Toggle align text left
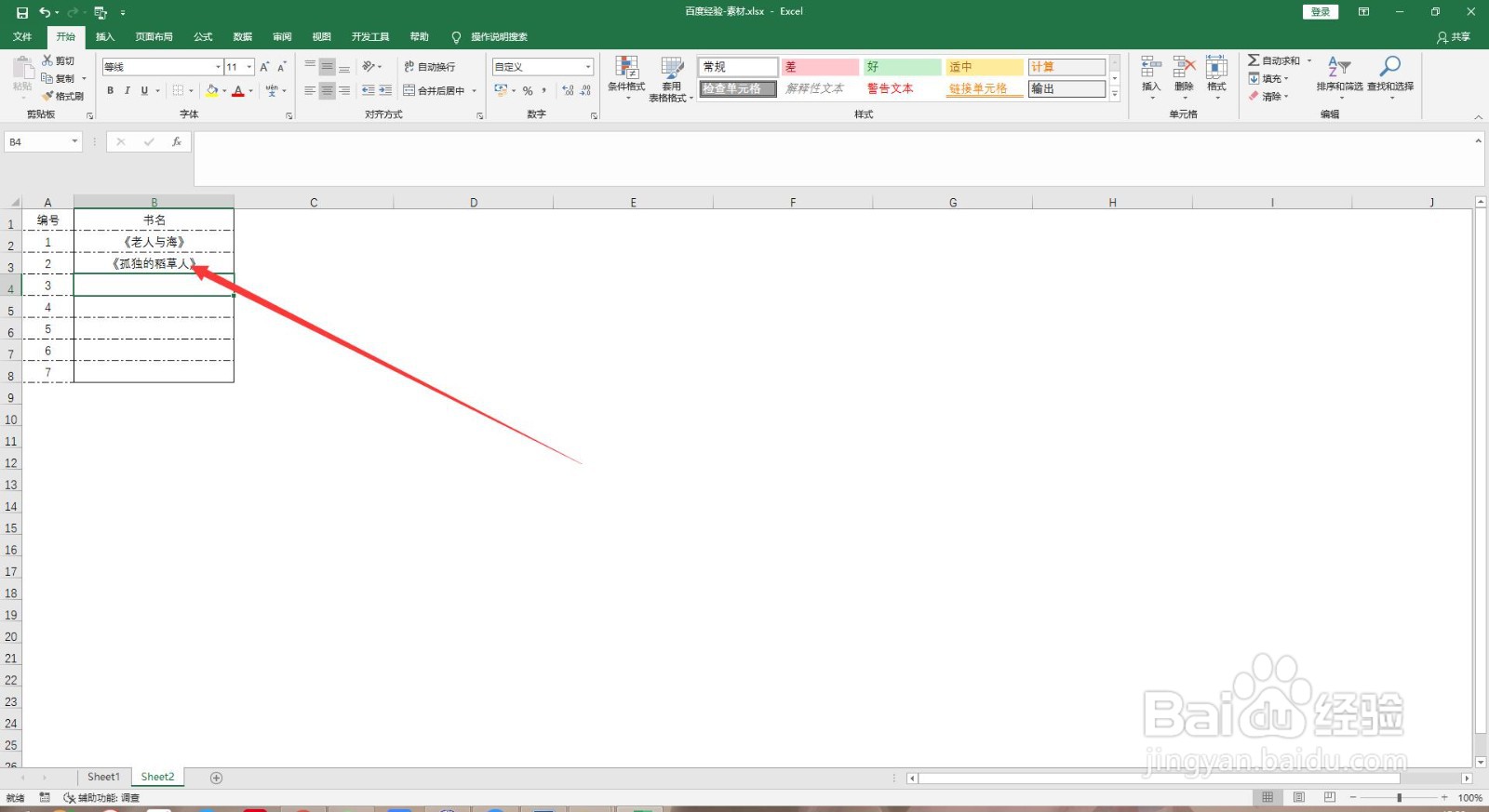This screenshot has height=812, width=1489. 310,90
